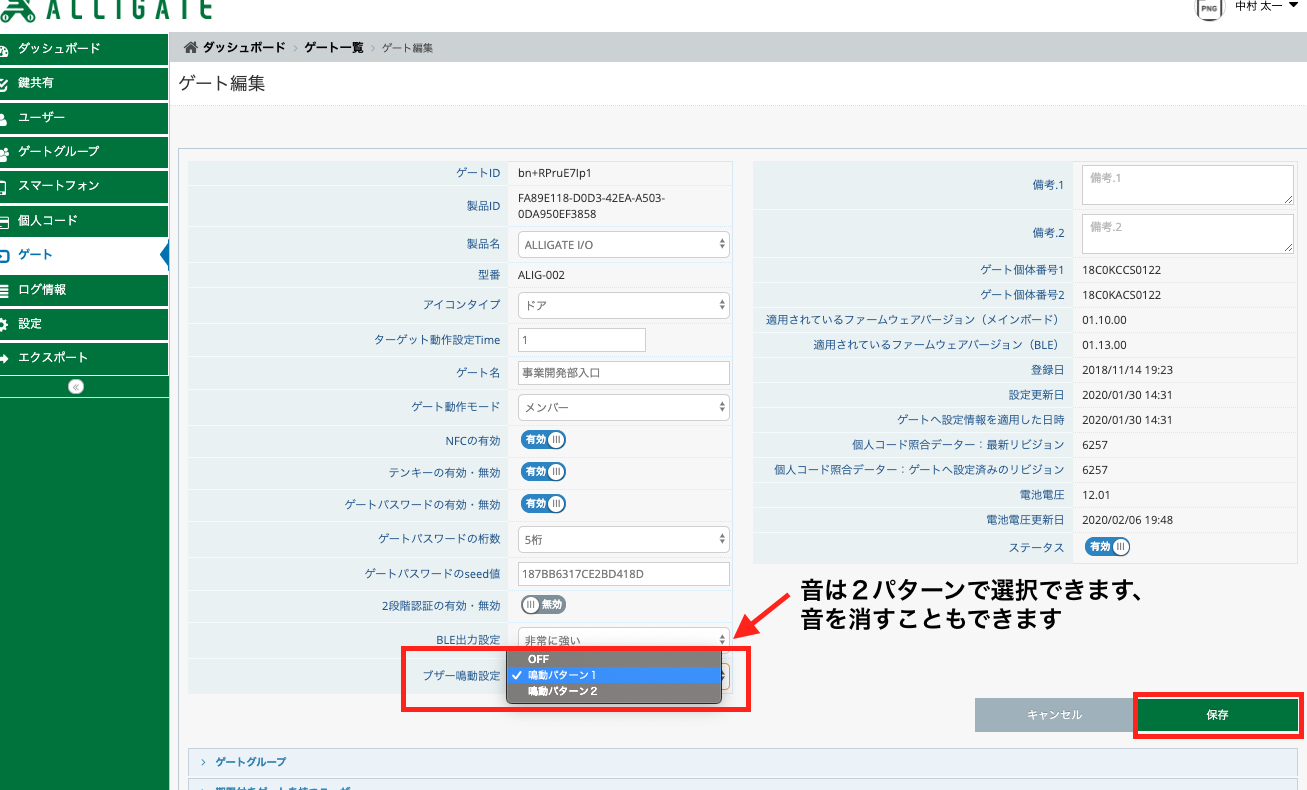Click the ゲート名 input field
The image size is (1307, 790).
coord(624,372)
